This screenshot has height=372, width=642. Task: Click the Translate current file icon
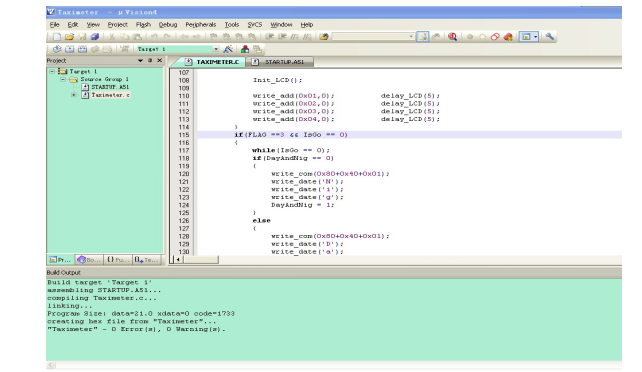tap(57, 49)
